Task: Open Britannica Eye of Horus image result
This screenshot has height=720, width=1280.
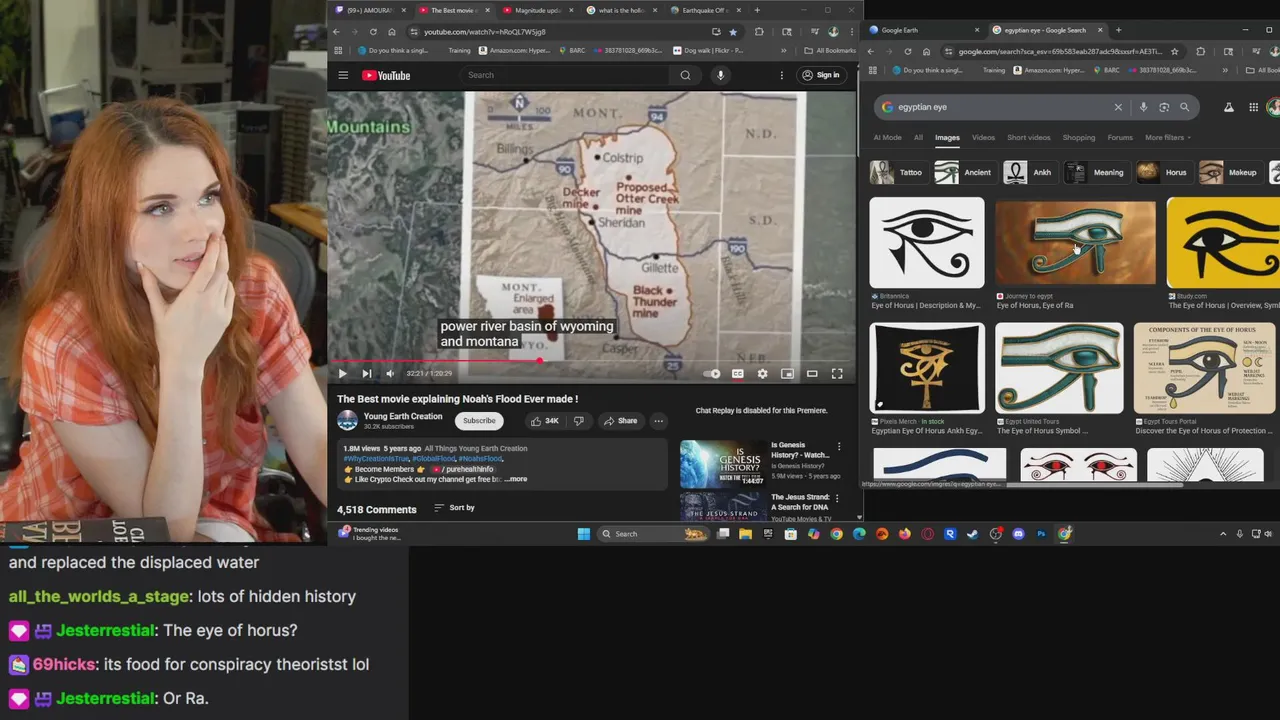Action: [926, 242]
